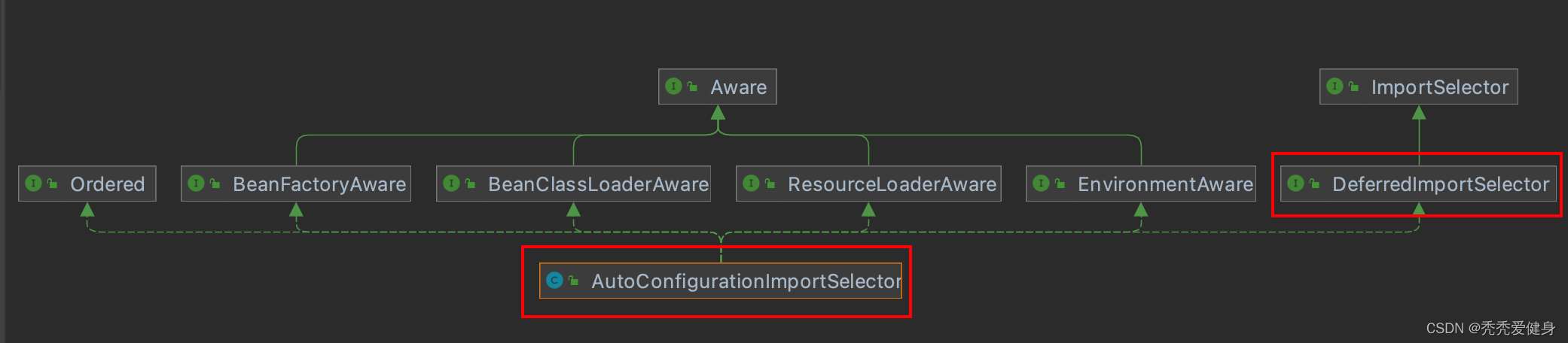This screenshot has height=343, width=1568.
Task: Click the visibility lock icon on AutoConfigurationImportSelector
Action: 573,281
